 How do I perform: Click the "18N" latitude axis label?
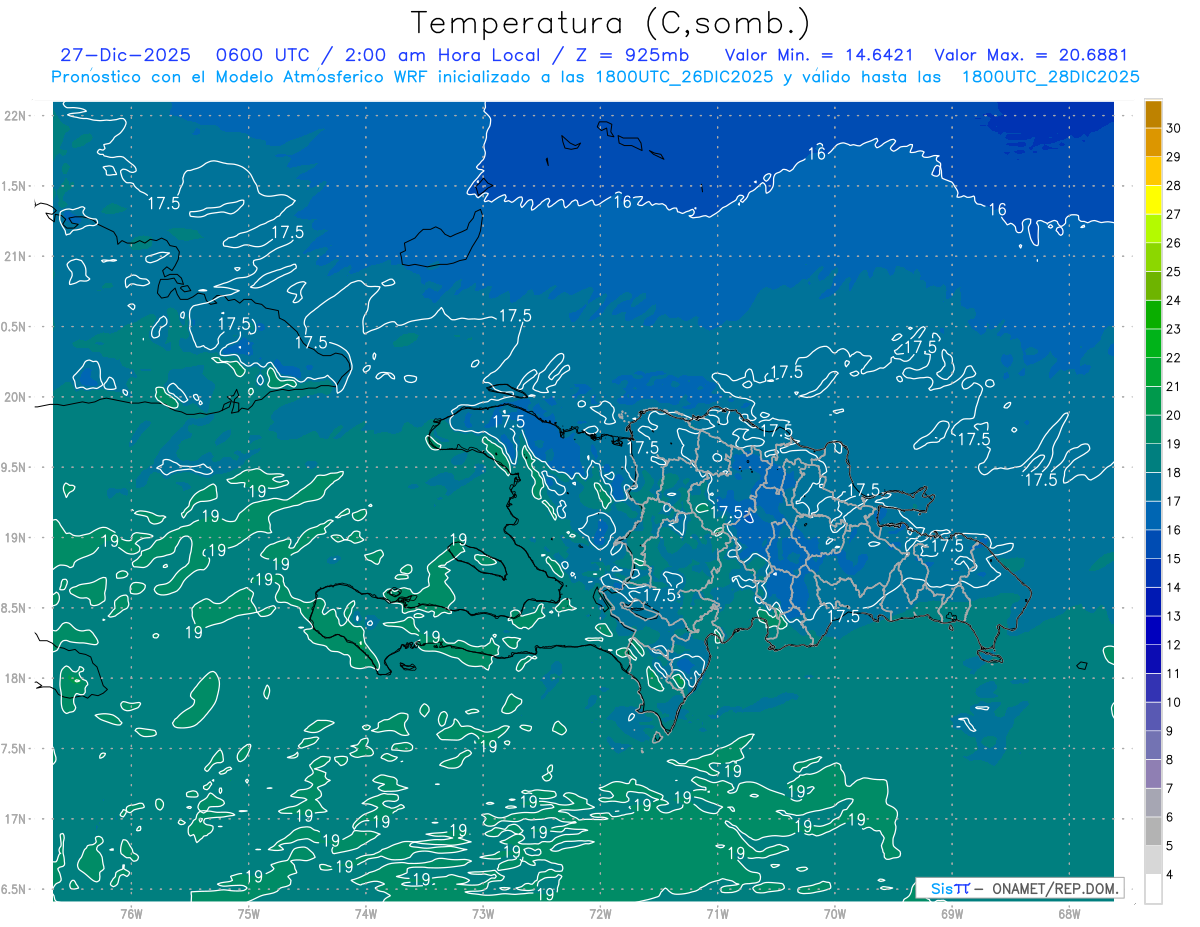(17, 678)
